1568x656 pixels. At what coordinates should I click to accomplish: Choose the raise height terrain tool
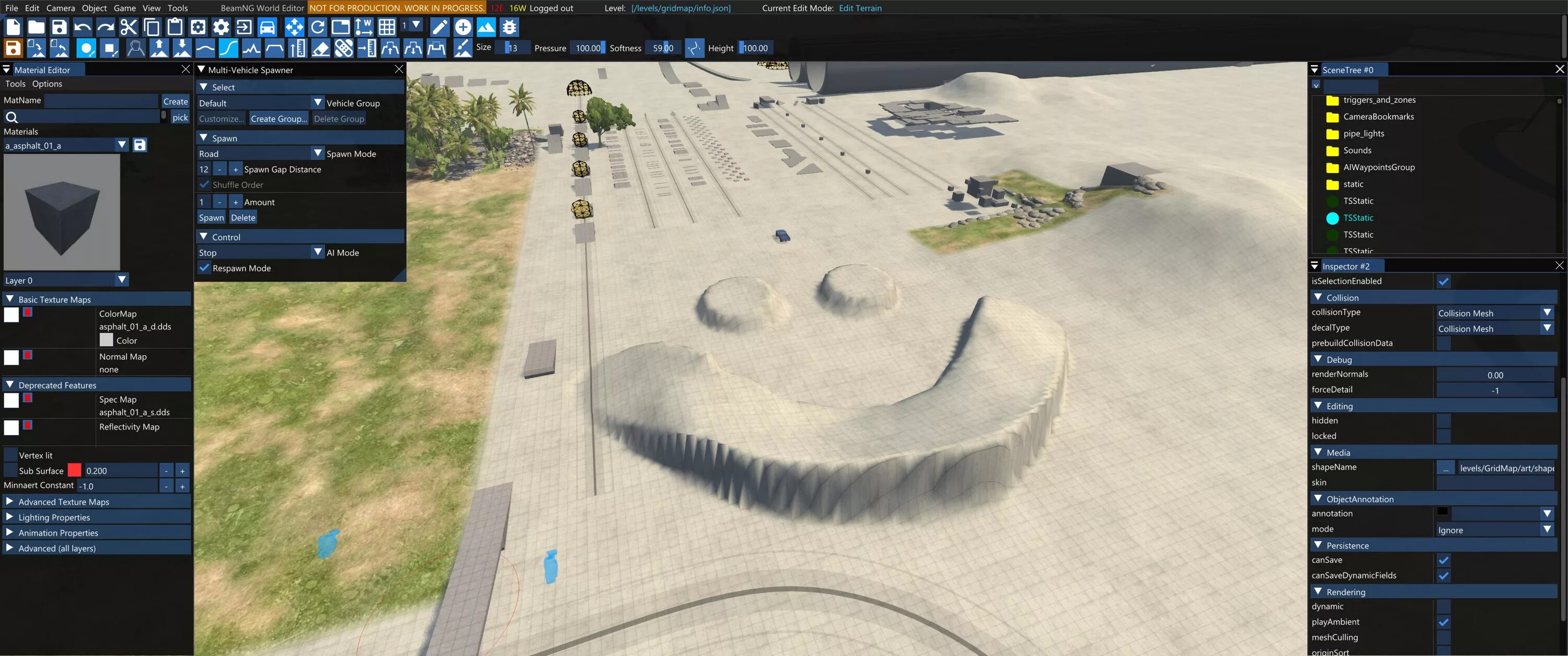(159, 48)
